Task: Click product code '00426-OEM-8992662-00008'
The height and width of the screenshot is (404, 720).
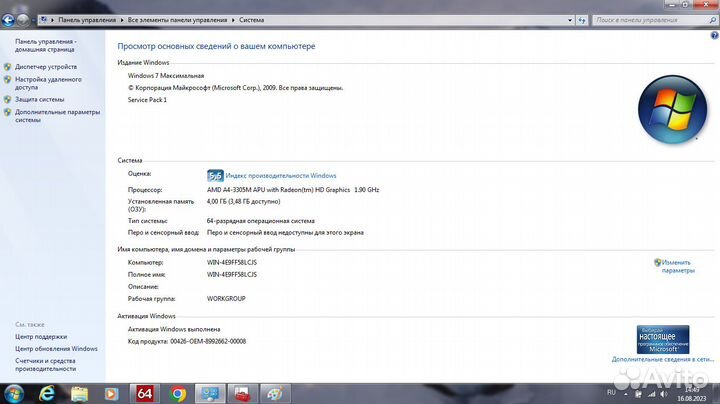Action: point(208,341)
